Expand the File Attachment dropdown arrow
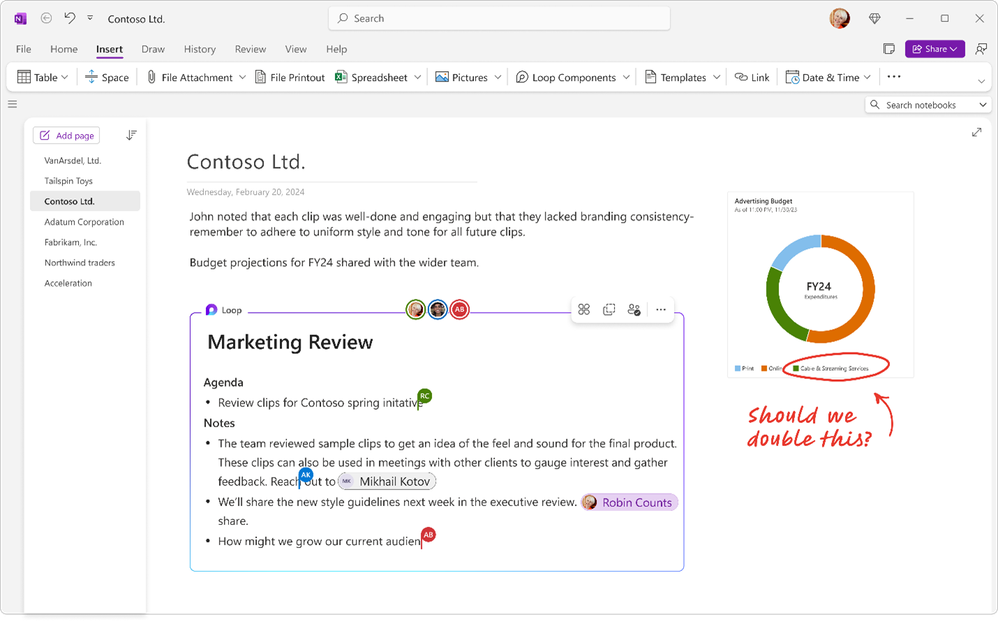The height and width of the screenshot is (622, 998). 242,77
